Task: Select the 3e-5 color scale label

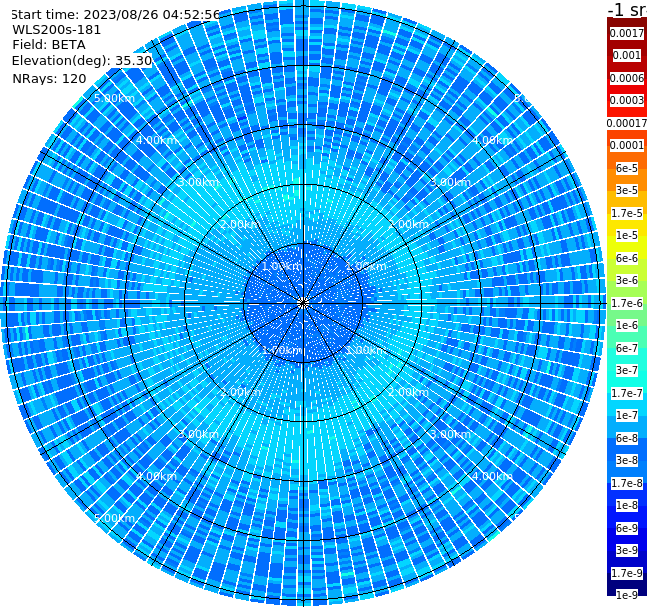Action: point(627,190)
